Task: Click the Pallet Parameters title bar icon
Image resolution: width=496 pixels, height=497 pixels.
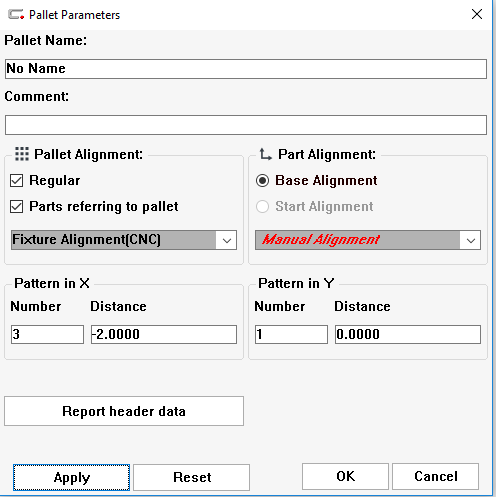Action: click(16, 15)
